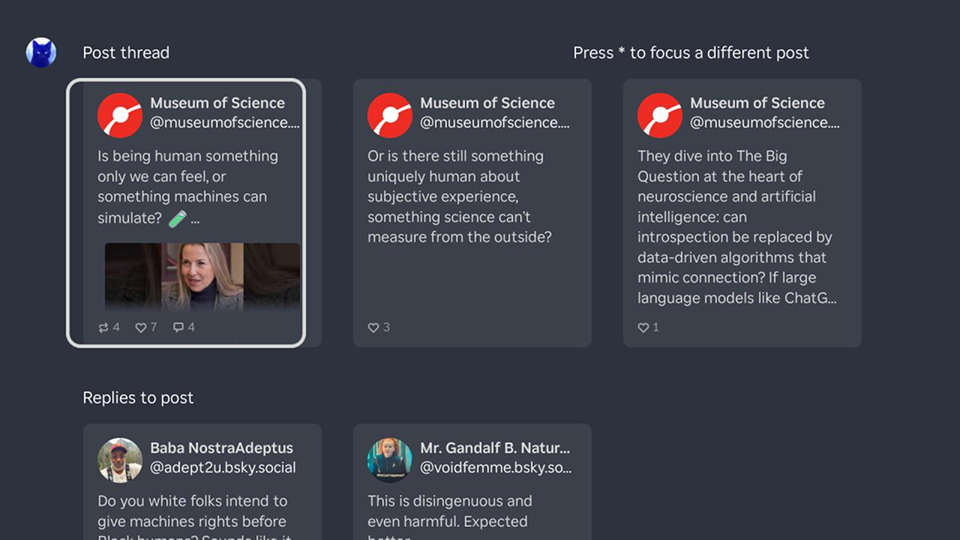Click the @voidfemme.bsky.so handle

click(x=495, y=468)
